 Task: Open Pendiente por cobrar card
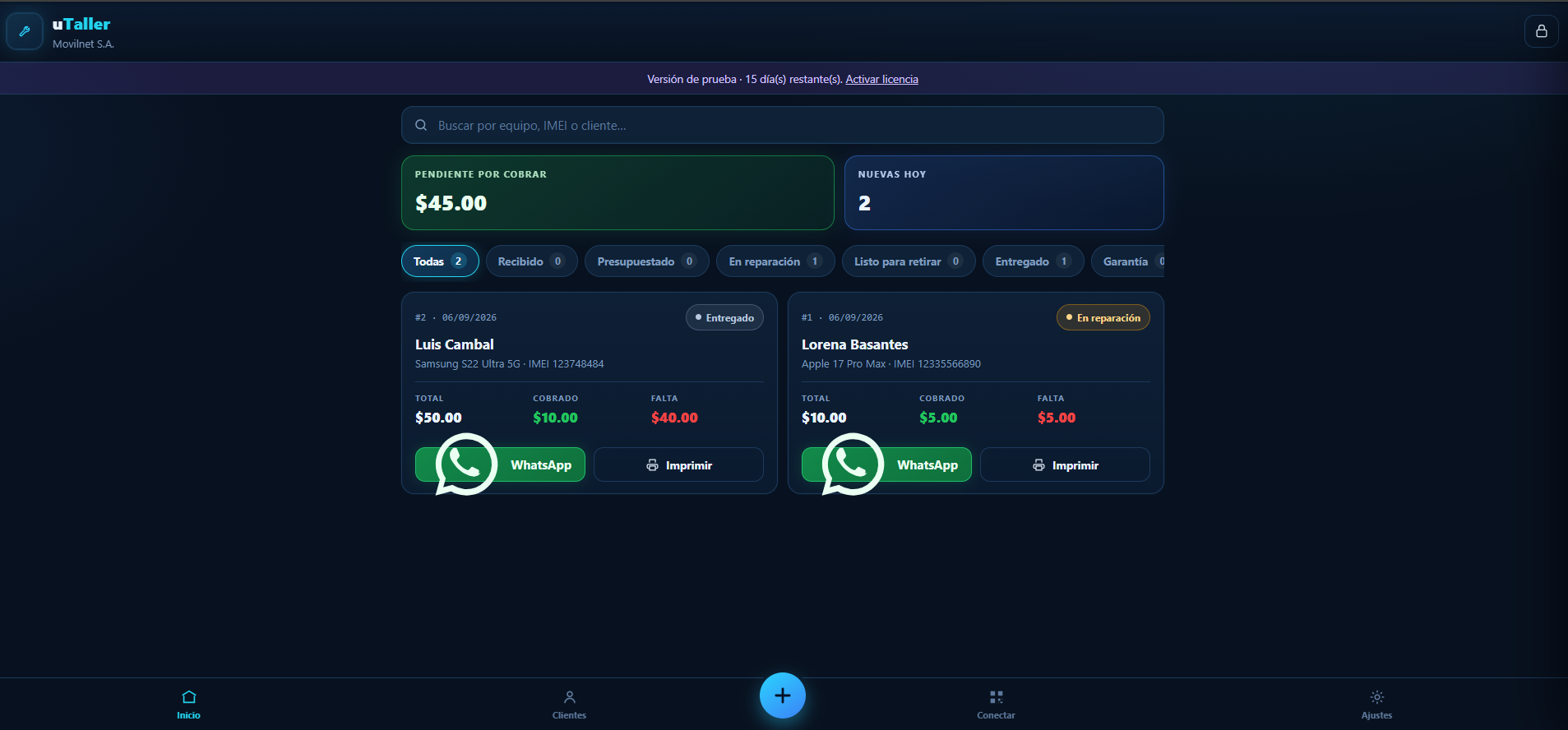pyautogui.click(x=617, y=192)
